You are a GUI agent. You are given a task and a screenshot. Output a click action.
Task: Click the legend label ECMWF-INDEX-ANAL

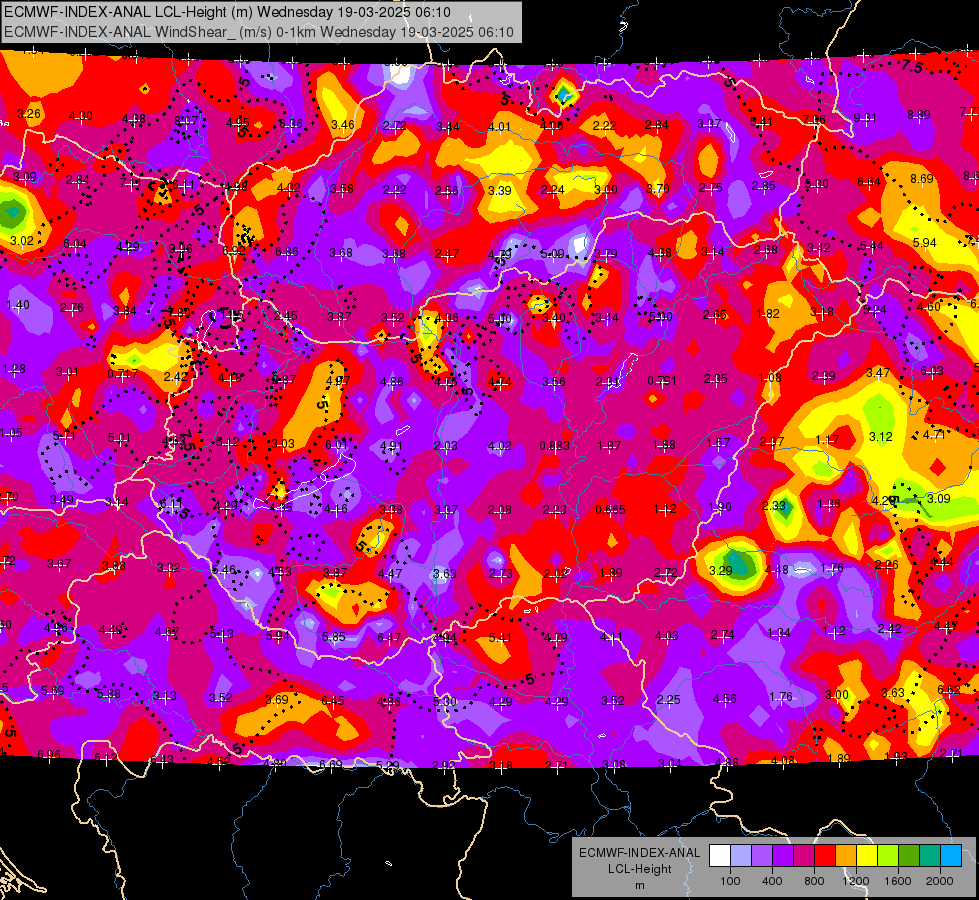[639, 853]
